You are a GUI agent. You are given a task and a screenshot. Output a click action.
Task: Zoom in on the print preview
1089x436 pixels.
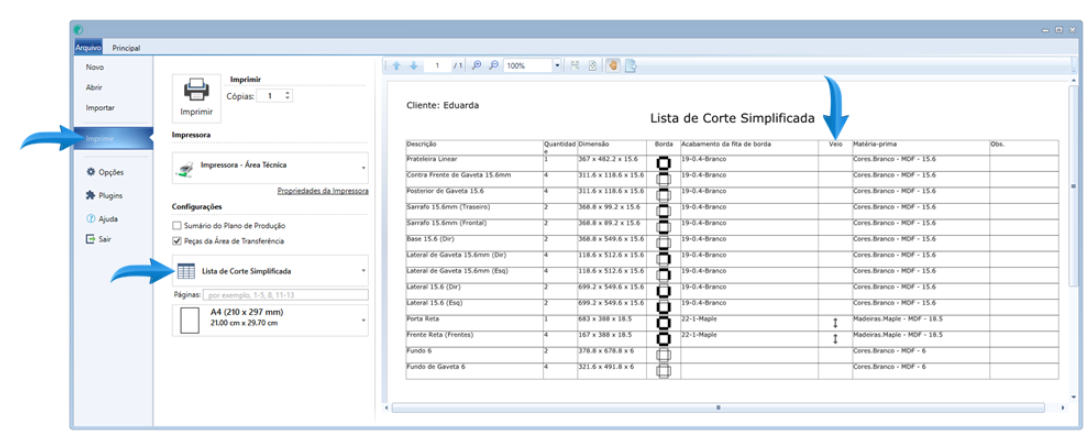[477, 65]
